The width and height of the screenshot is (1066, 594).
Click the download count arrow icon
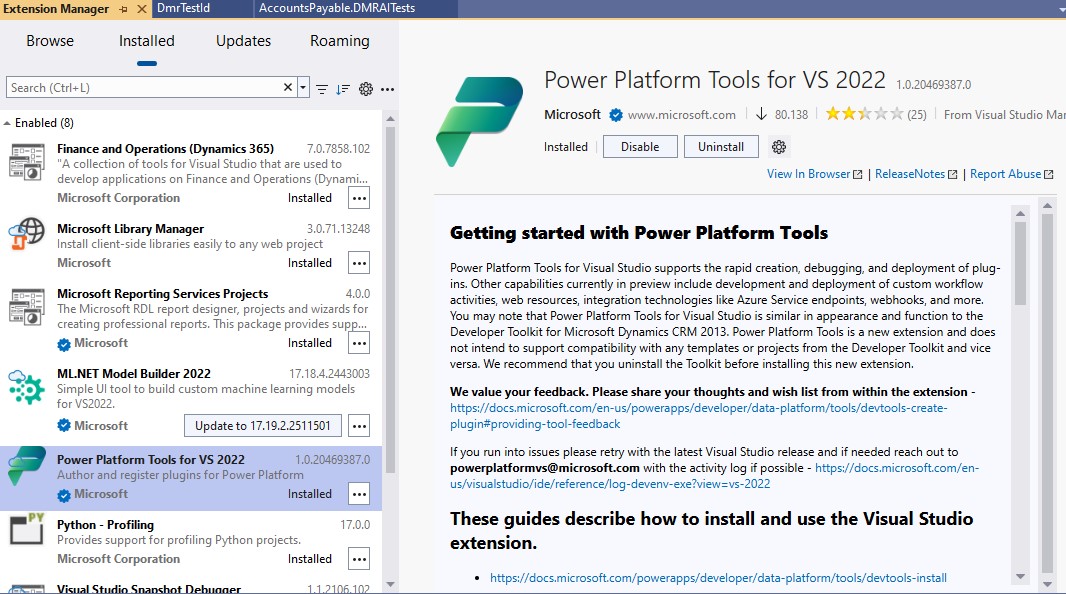point(761,114)
